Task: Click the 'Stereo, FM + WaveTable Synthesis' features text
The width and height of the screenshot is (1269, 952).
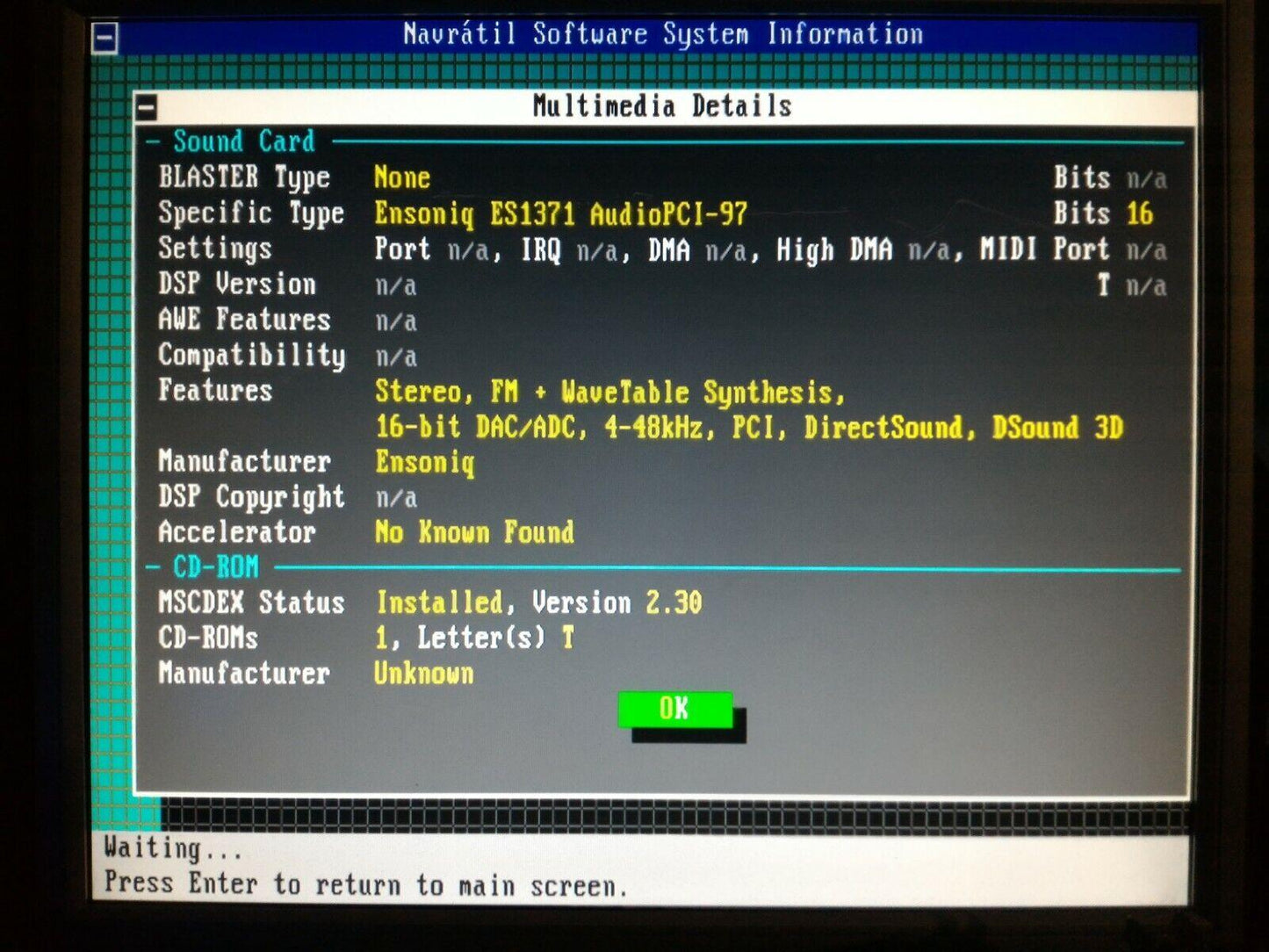Action: tap(609, 392)
